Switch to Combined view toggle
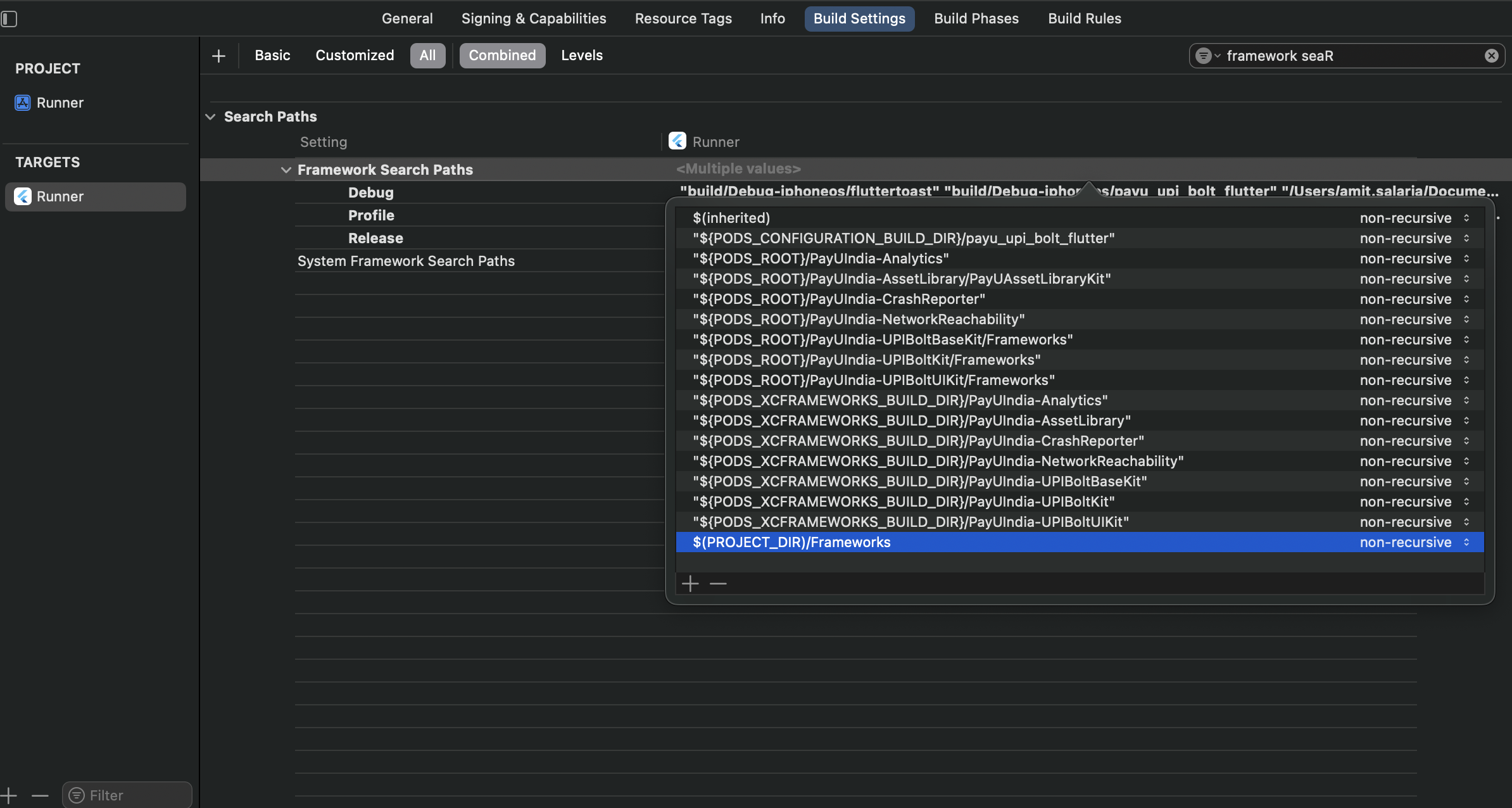The height and width of the screenshot is (808, 1512). (x=502, y=56)
